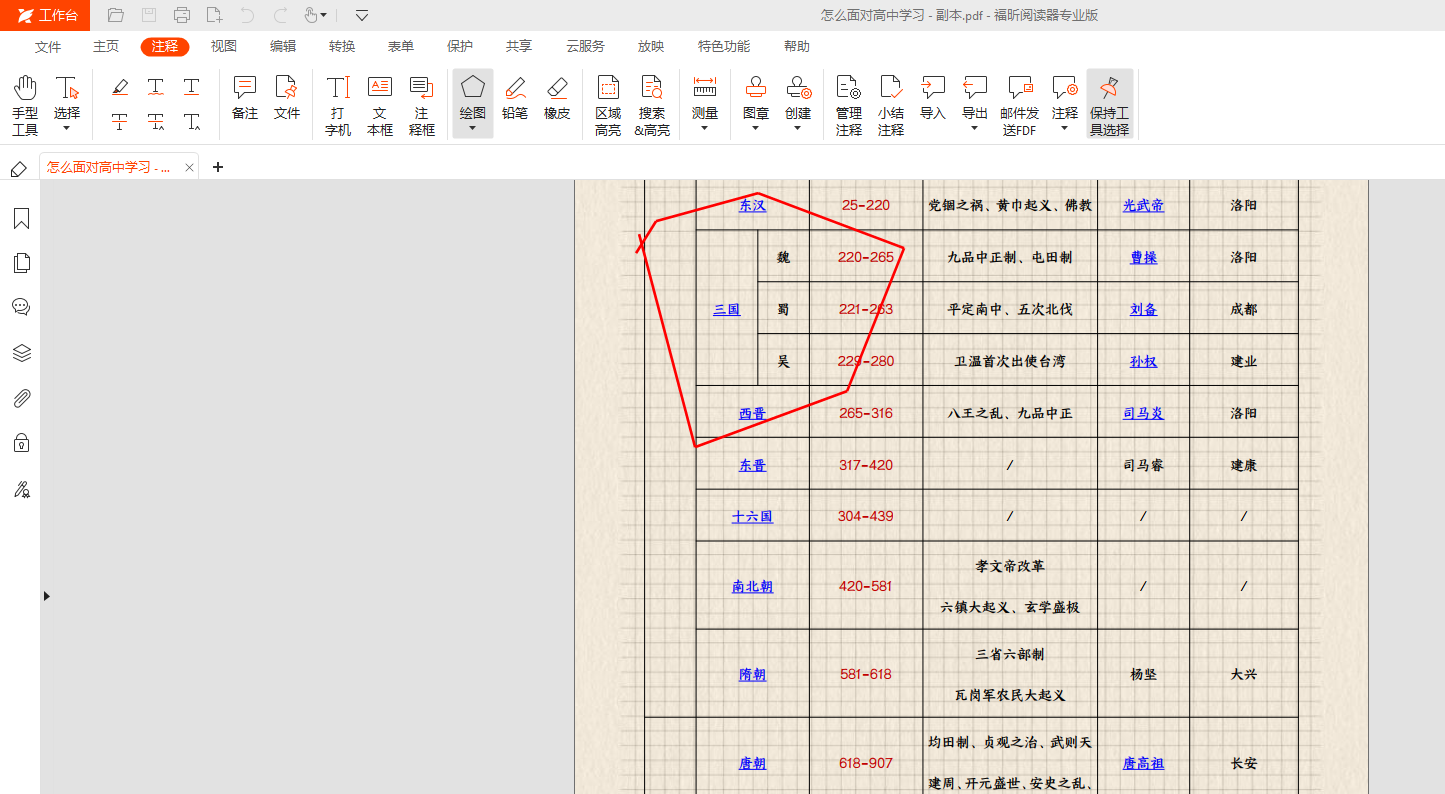Click the 管理注释 manage comments icon
The height and width of the screenshot is (794, 1445).
click(848, 104)
